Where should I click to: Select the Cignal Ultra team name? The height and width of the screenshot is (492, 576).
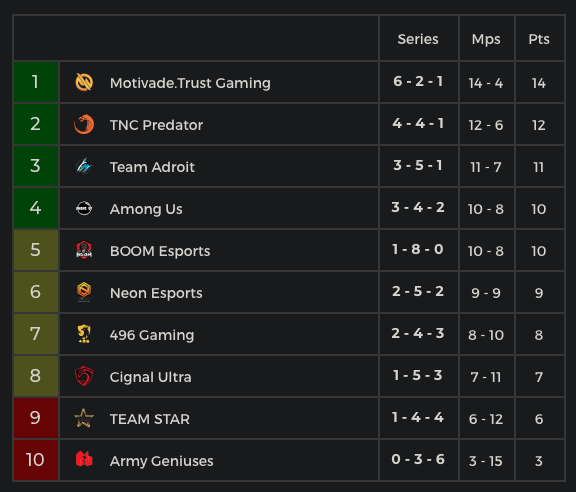click(151, 377)
